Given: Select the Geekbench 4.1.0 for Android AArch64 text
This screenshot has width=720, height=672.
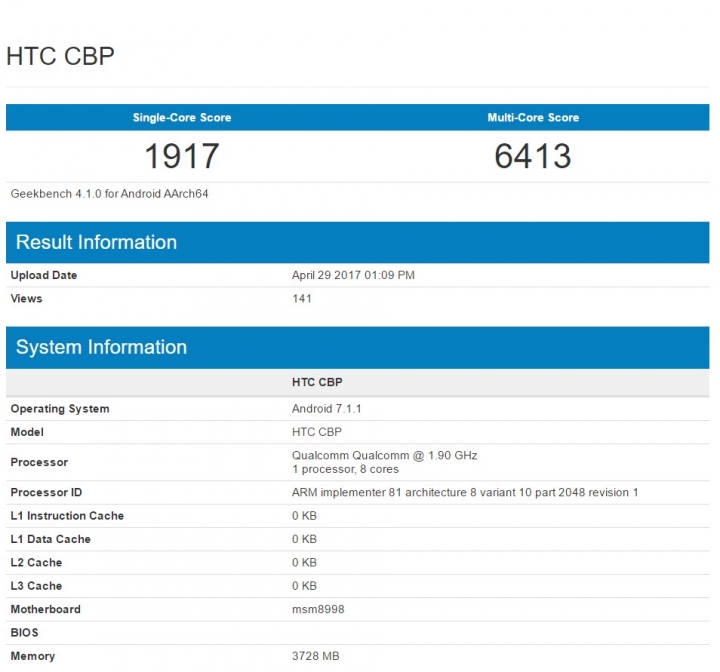Looking at the screenshot, I should 109,194.
